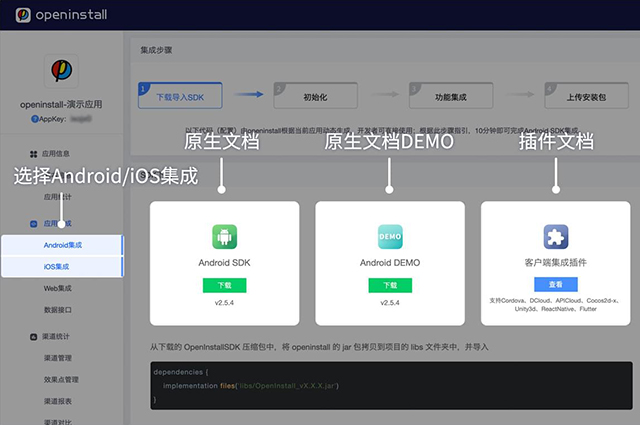
Task: Download the Android SDK with 下载 button
Action: pyautogui.click(x=224, y=285)
